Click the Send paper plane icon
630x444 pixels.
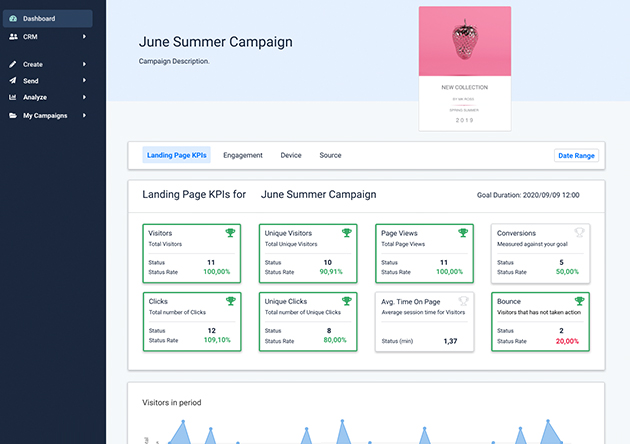13,81
